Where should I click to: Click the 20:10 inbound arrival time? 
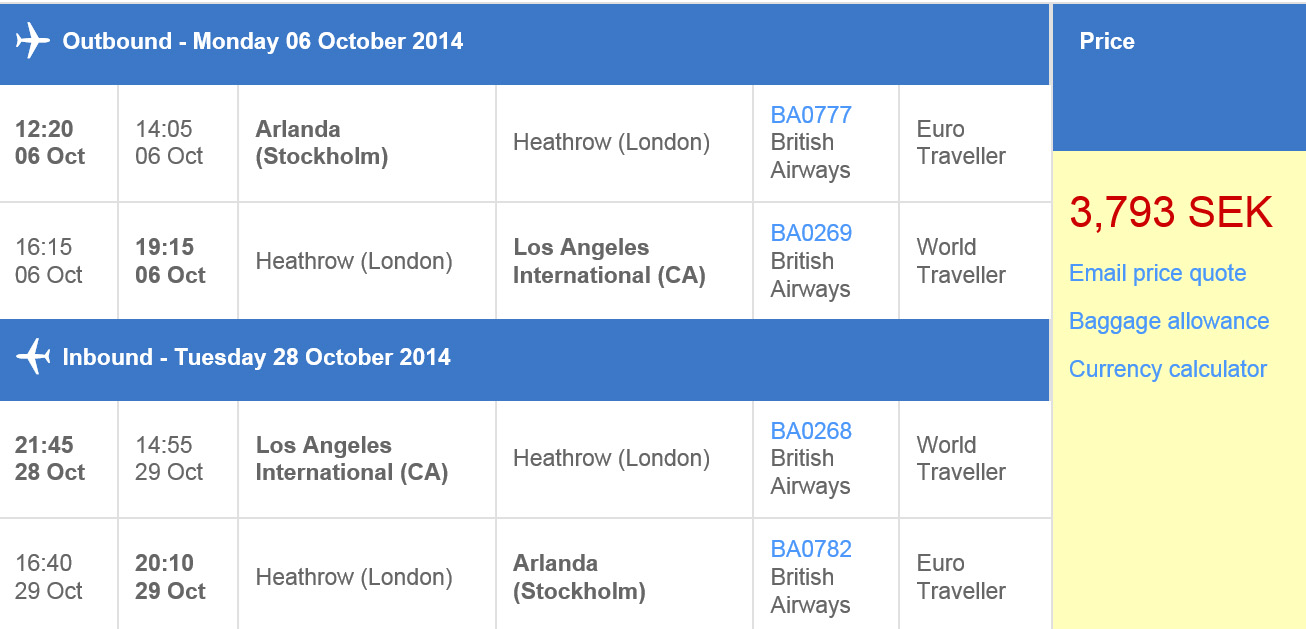pos(170,576)
